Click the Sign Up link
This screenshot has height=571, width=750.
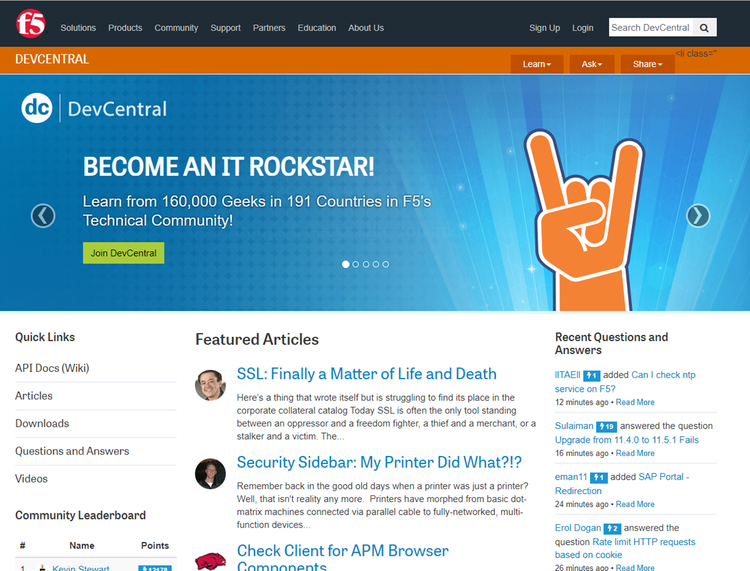pos(544,28)
